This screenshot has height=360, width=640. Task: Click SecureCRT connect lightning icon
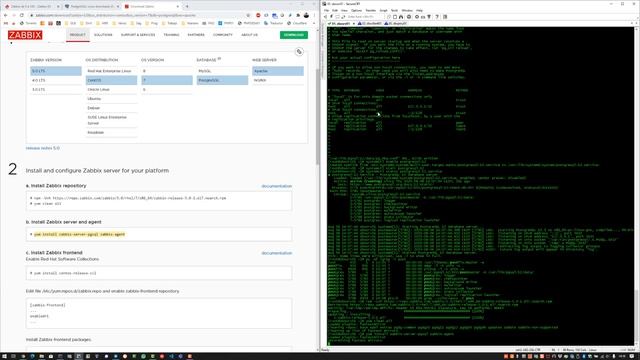click(331, 17)
